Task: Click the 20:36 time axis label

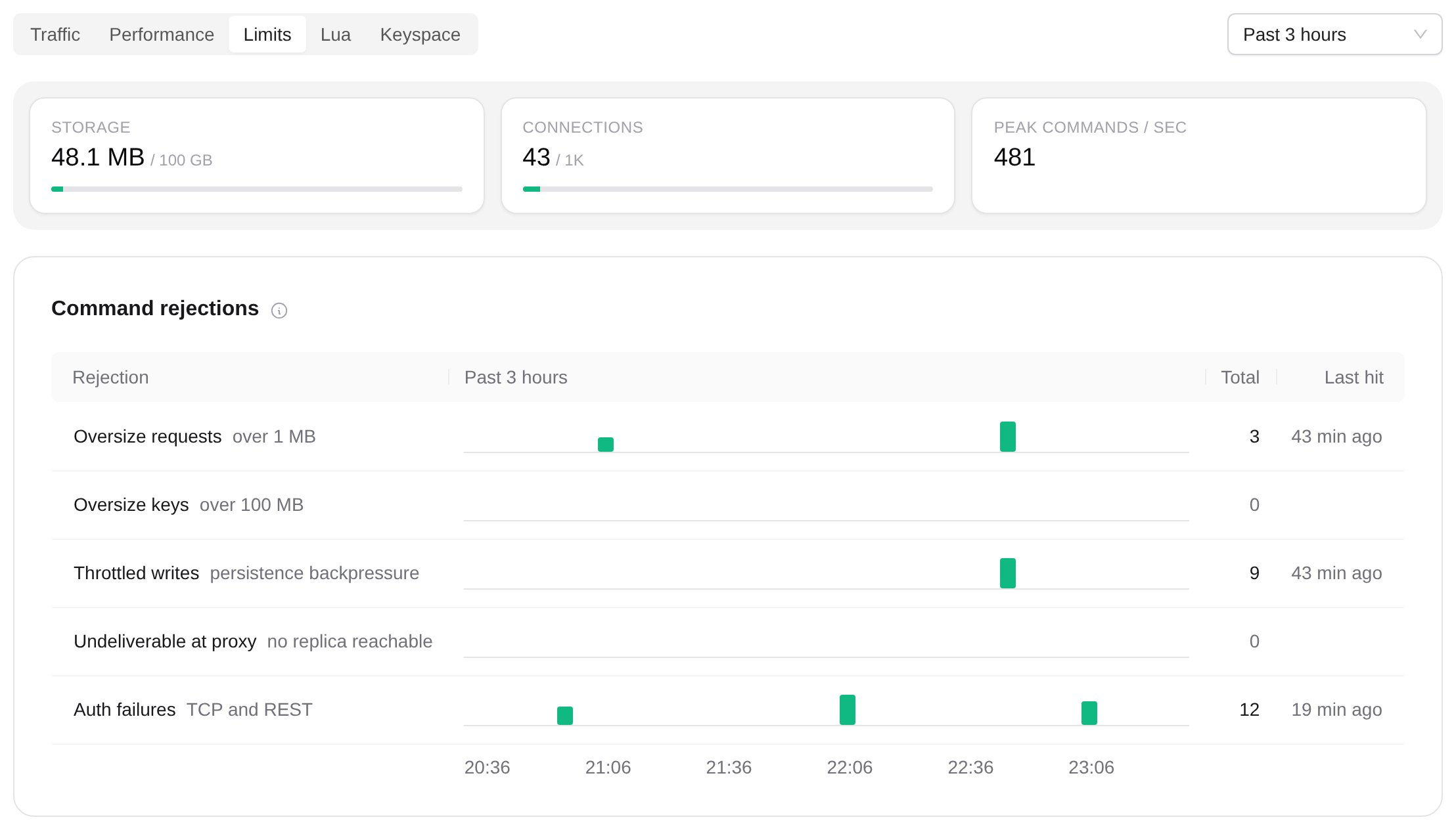Action: pyautogui.click(x=487, y=768)
